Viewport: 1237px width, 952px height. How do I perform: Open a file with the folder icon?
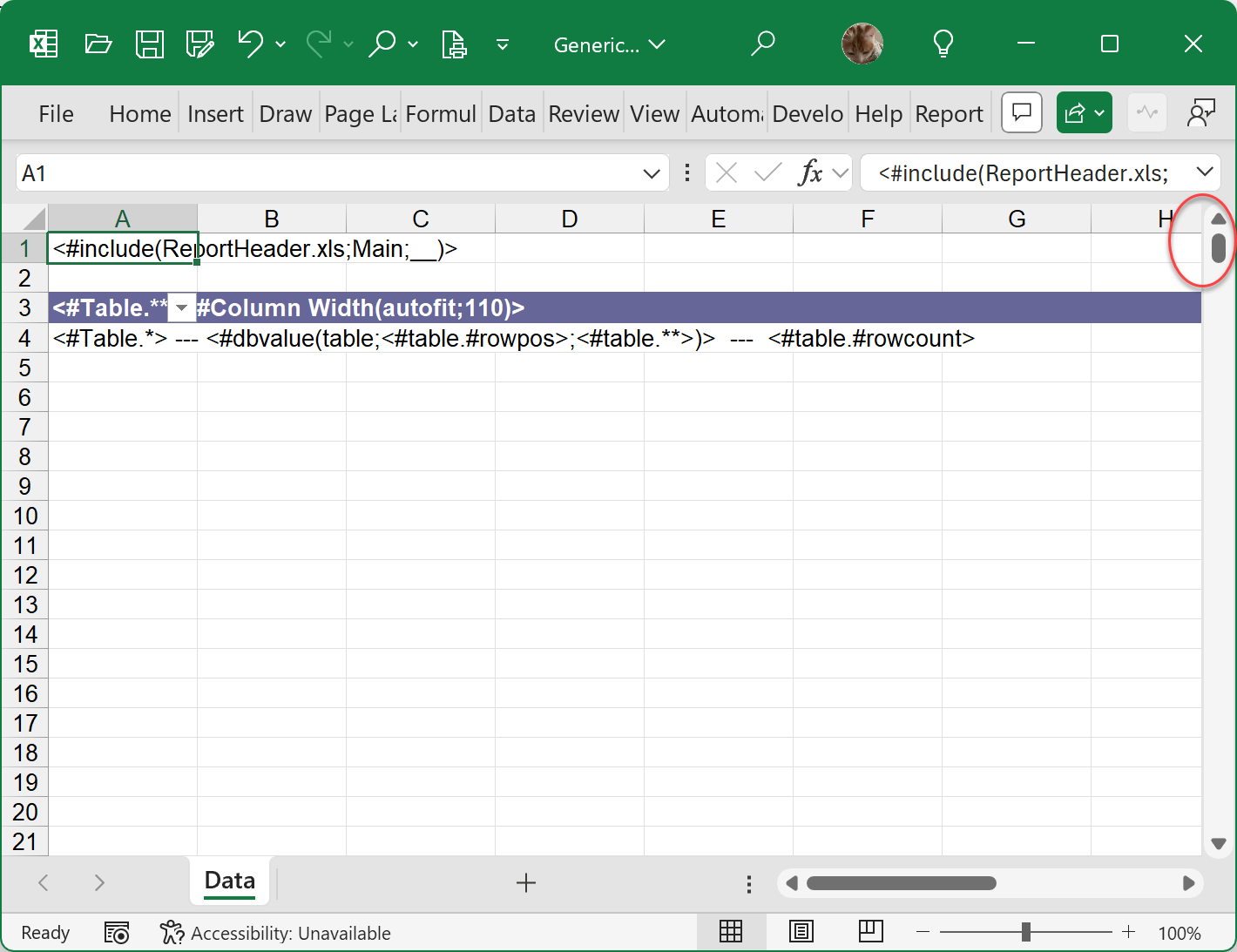click(98, 44)
